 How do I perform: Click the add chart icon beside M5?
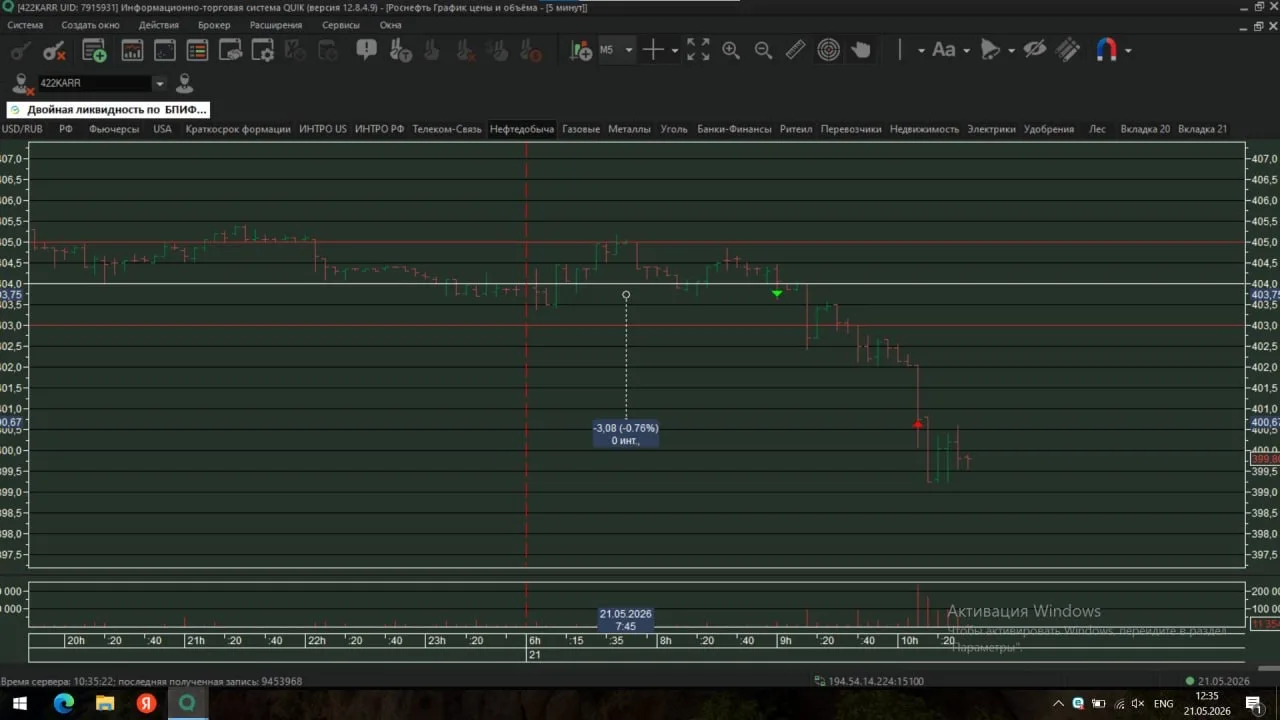580,50
